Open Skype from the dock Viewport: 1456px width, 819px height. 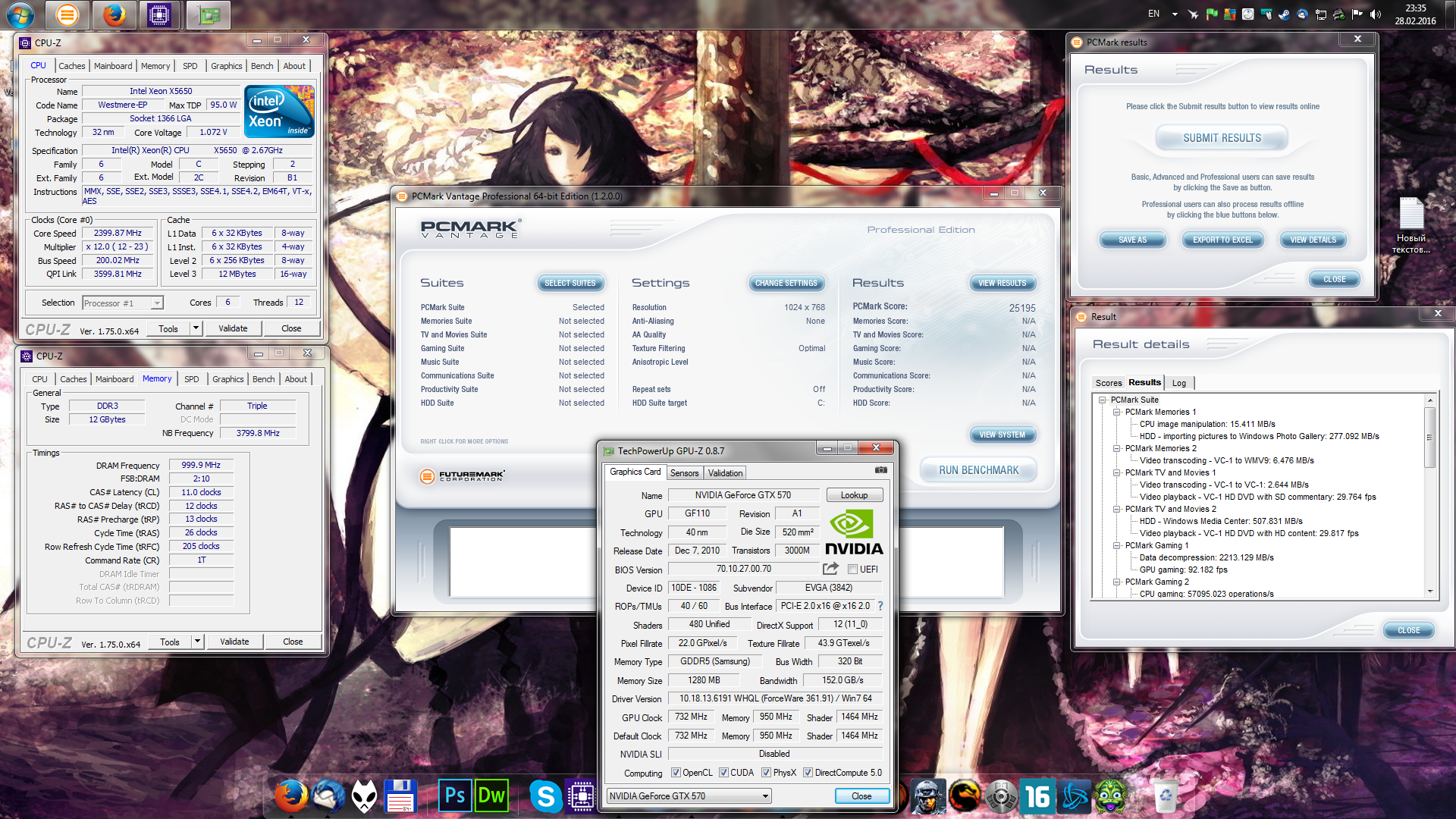[x=545, y=796]
